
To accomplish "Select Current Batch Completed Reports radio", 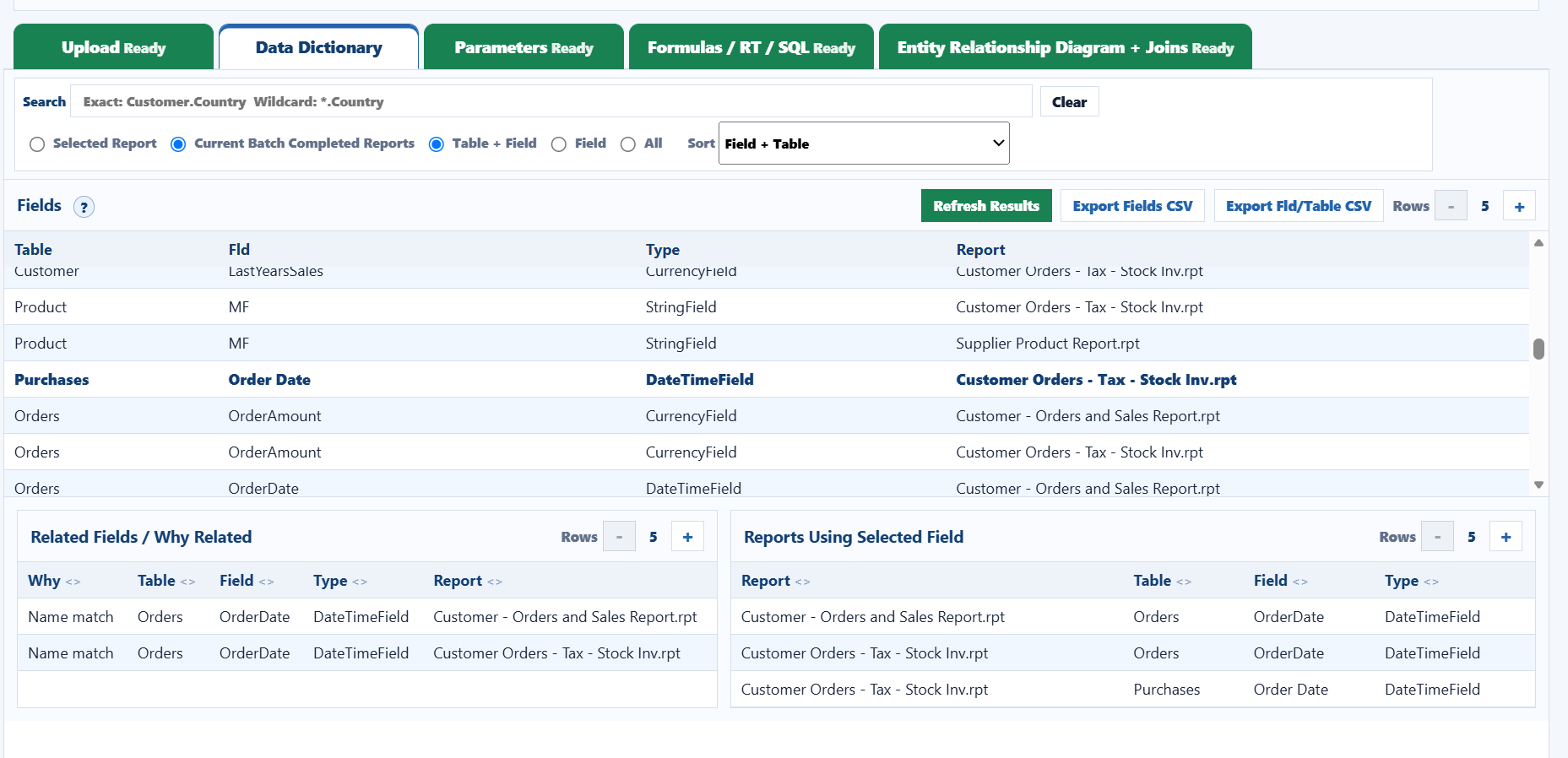I will click(178, 144).
